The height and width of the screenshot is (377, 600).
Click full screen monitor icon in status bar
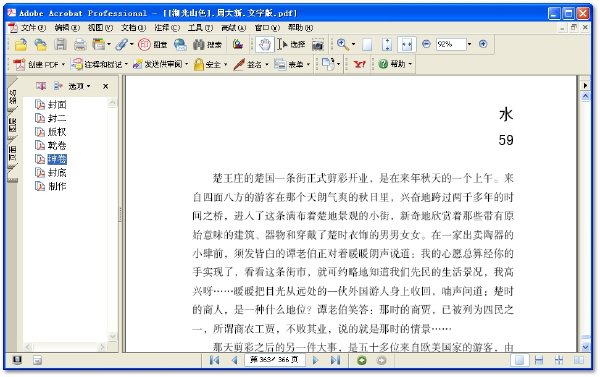(x=17, y=360)
